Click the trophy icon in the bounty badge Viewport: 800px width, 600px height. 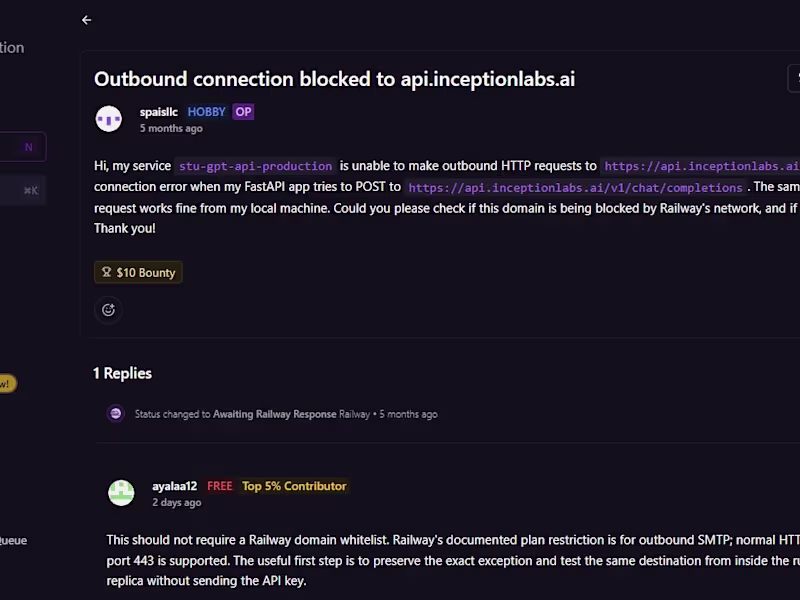pos(106,272)
